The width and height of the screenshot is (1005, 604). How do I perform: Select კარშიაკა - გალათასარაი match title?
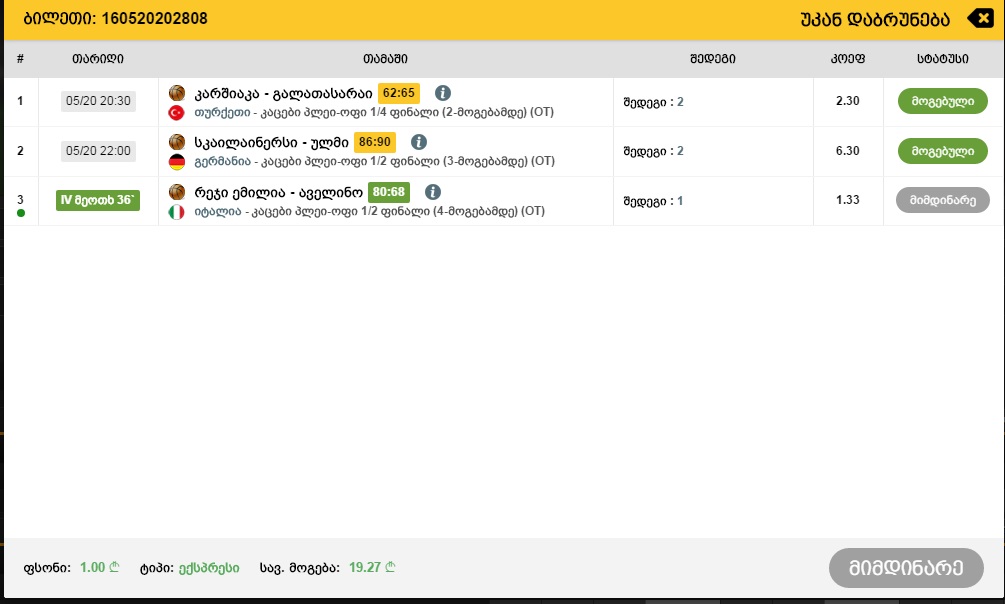click(x=283, y=94)
